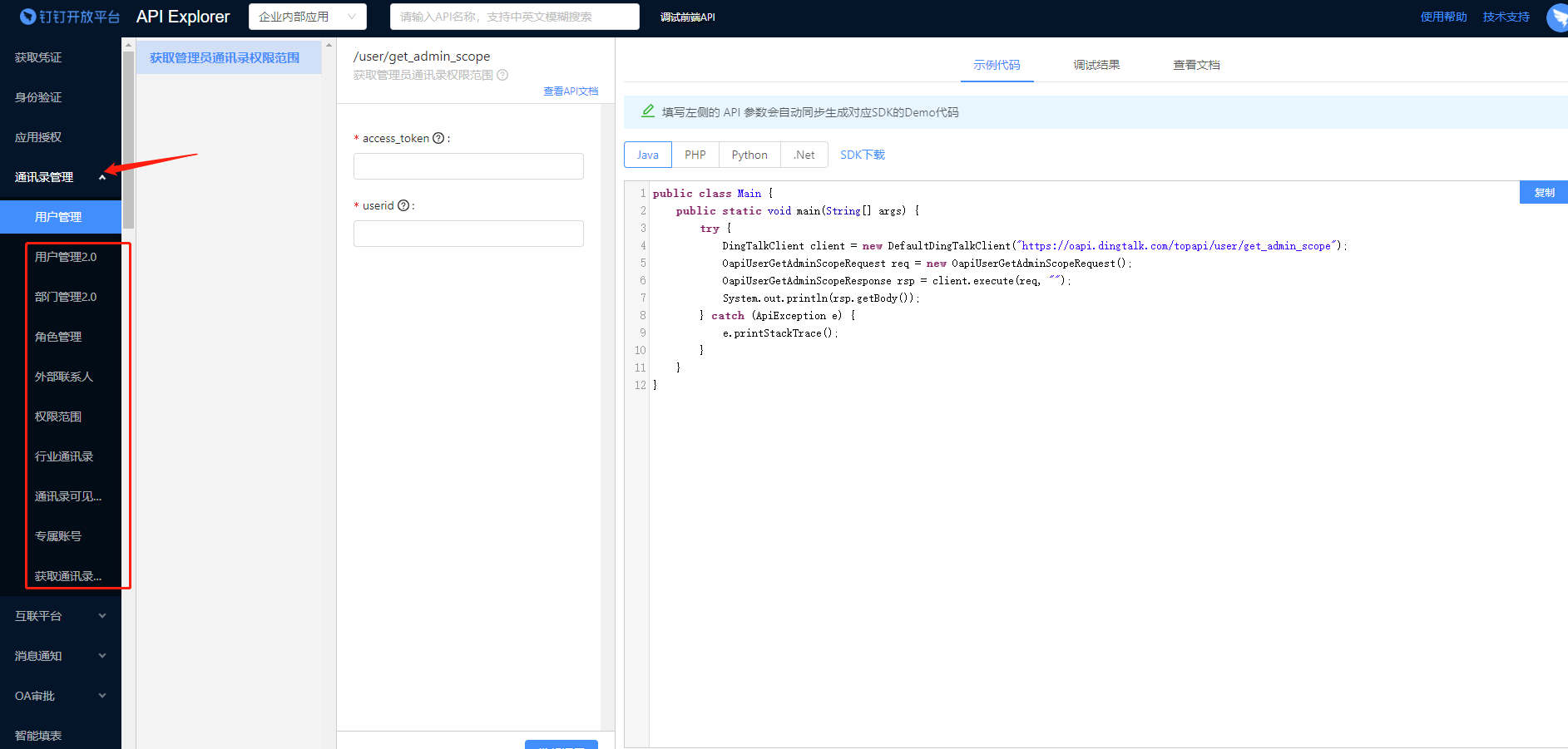Image resolution: width=1568 pixels, height=749 pixels.
Task: Select 权限范围 submenu item
Action: pos(58,416)
